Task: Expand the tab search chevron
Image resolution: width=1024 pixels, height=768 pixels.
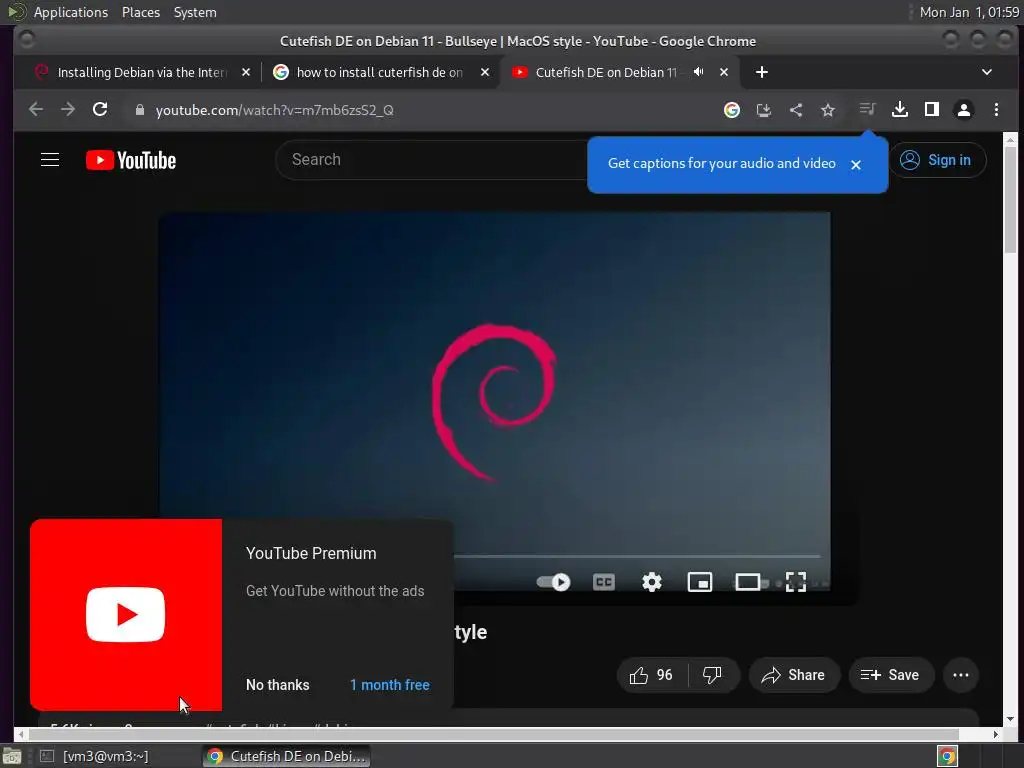Action: (987, 72)
